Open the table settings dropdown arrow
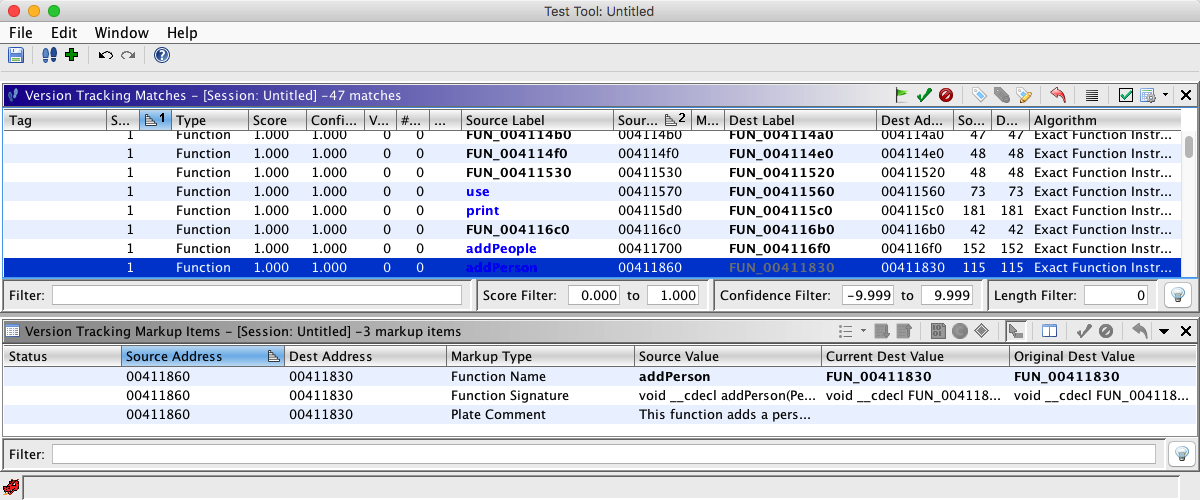 click(x=1165, y=95)
